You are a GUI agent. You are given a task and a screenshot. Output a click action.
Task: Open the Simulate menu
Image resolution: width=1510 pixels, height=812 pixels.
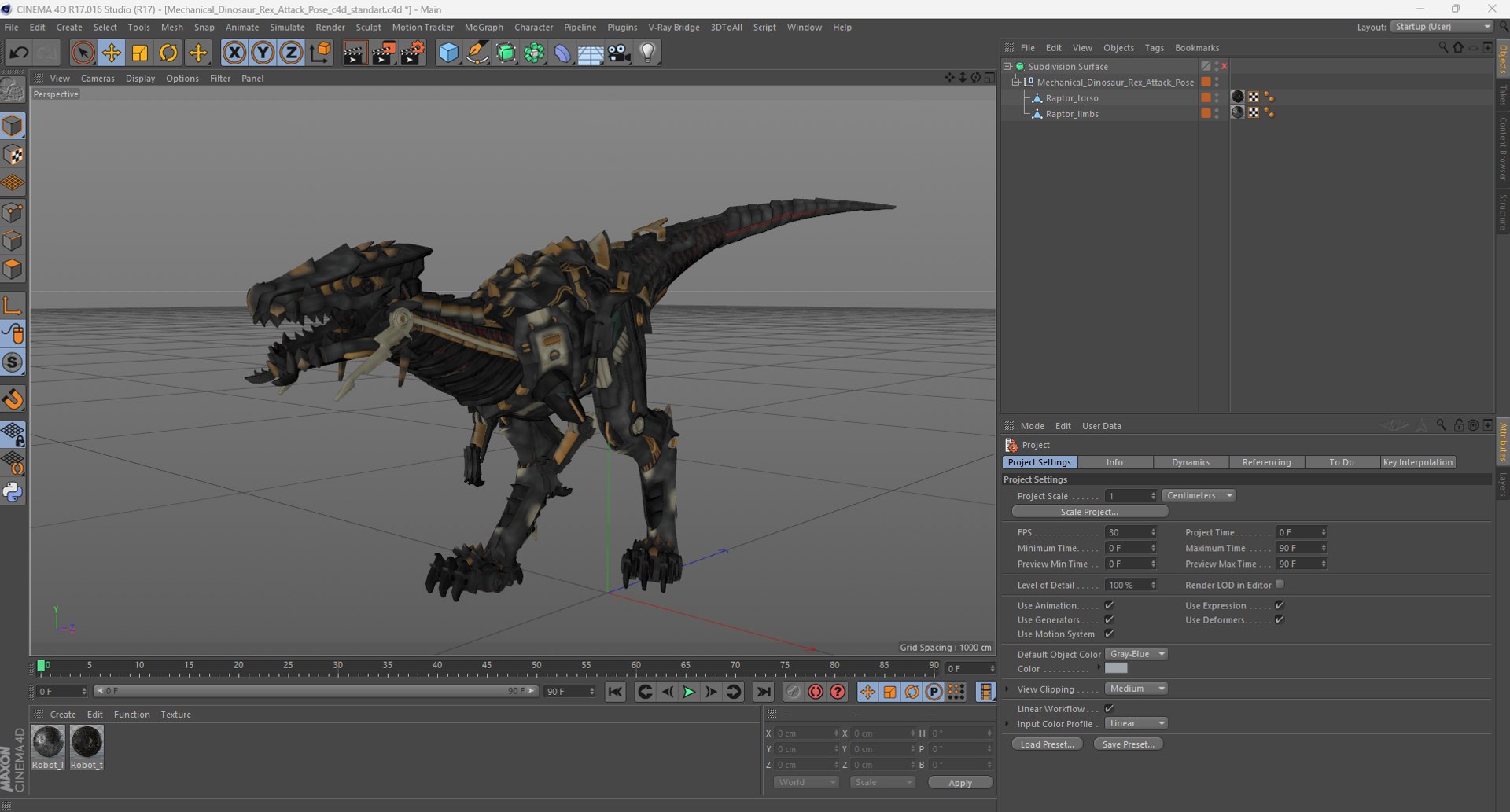pyautogui.click(x=287, y=27)
